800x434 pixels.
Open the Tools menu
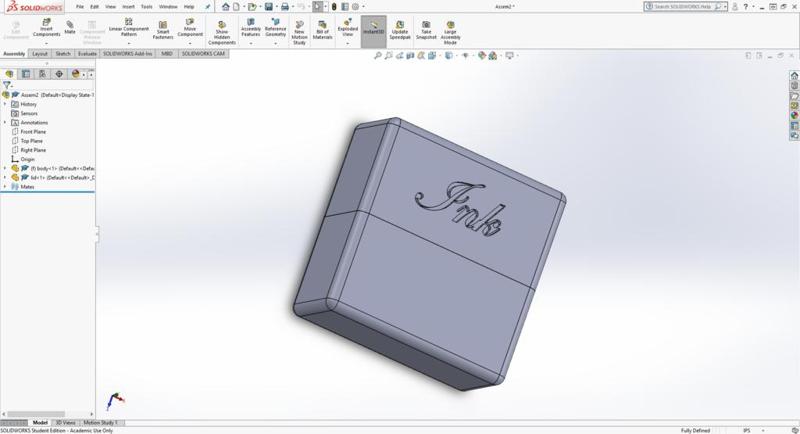[x=146, y=7]
